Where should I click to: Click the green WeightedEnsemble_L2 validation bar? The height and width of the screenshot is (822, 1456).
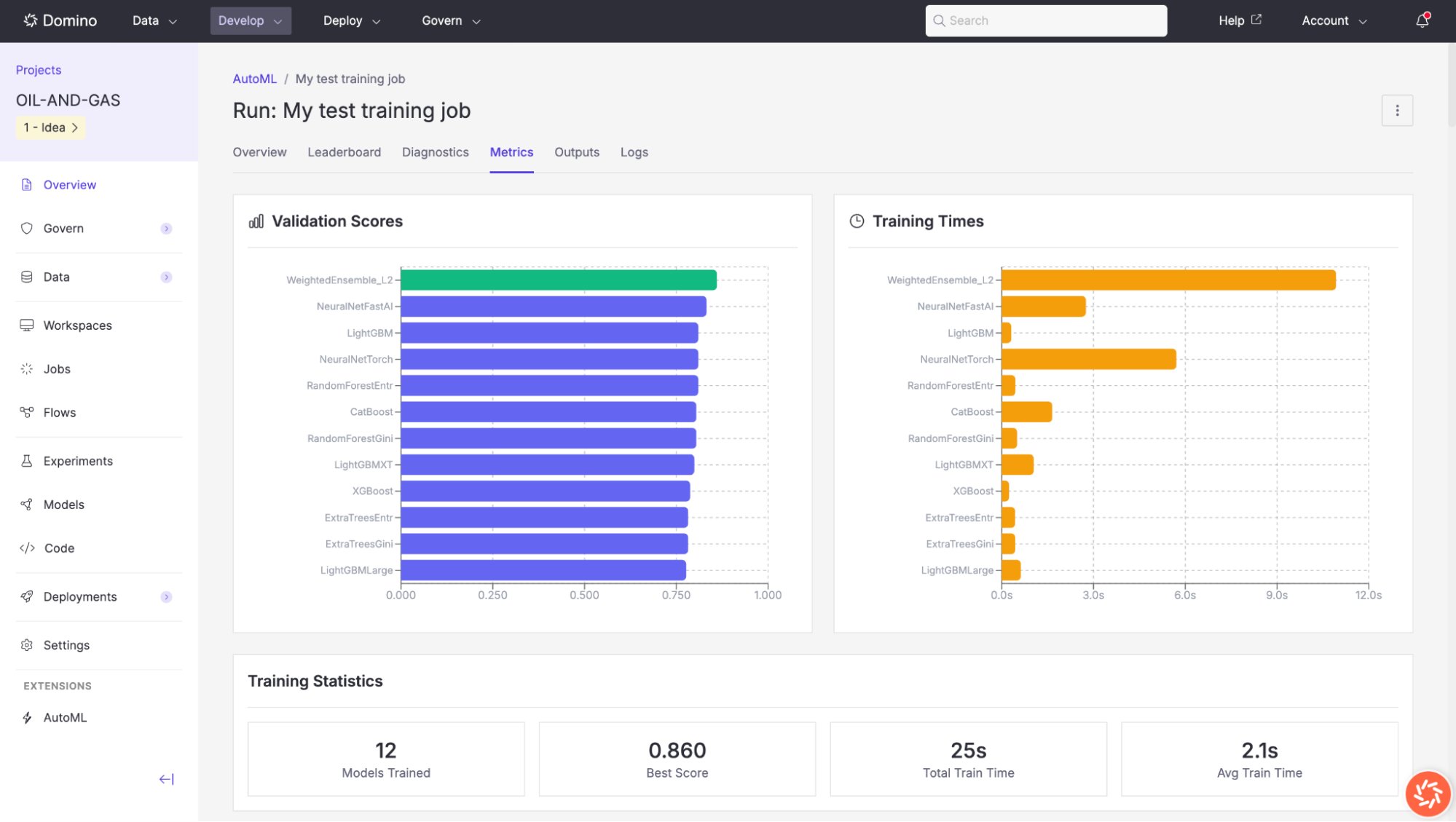[559, 280]
